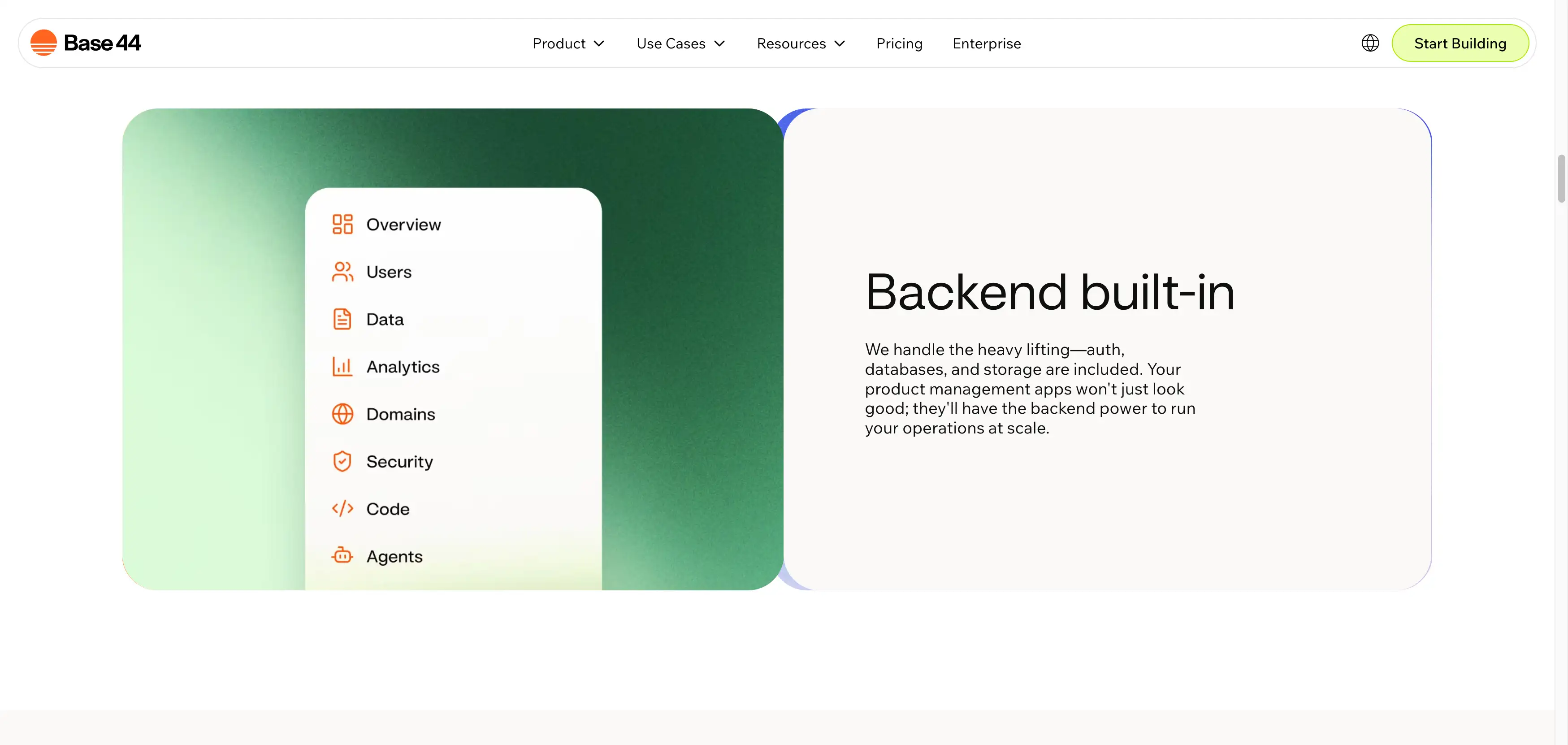Click the Base44 sun logo
Screen dimensions: 1568x745
pyautogui.click(x=43, y=42)
